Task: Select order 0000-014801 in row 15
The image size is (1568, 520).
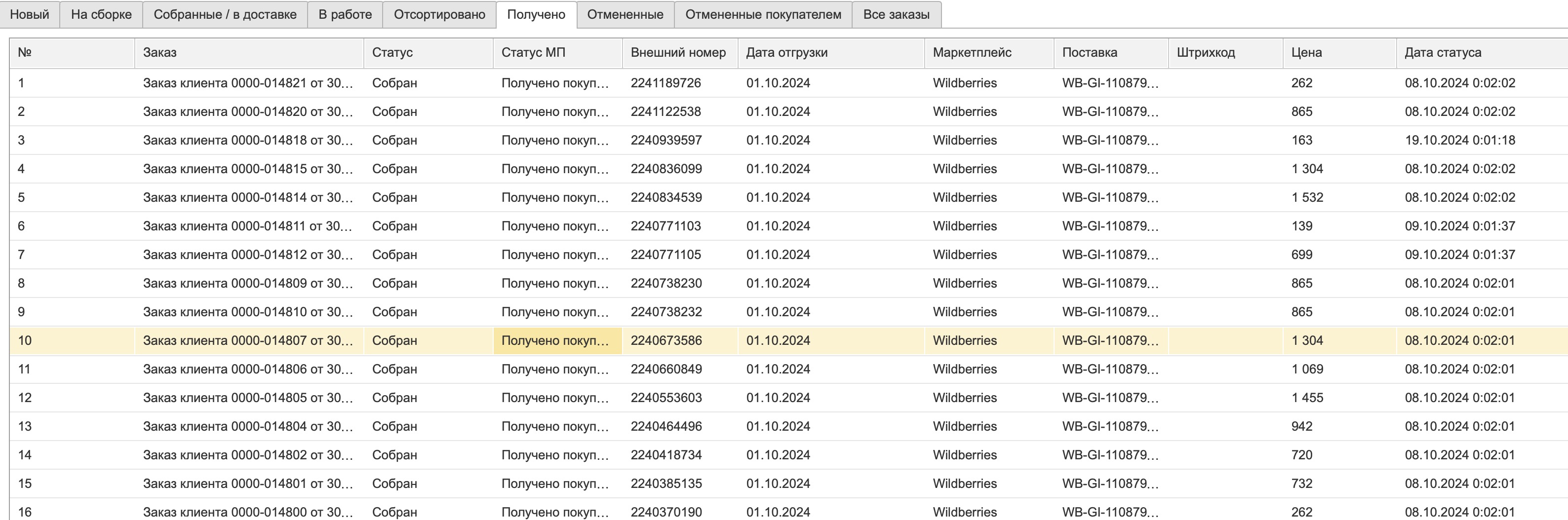Action: (x=249, y=483)
